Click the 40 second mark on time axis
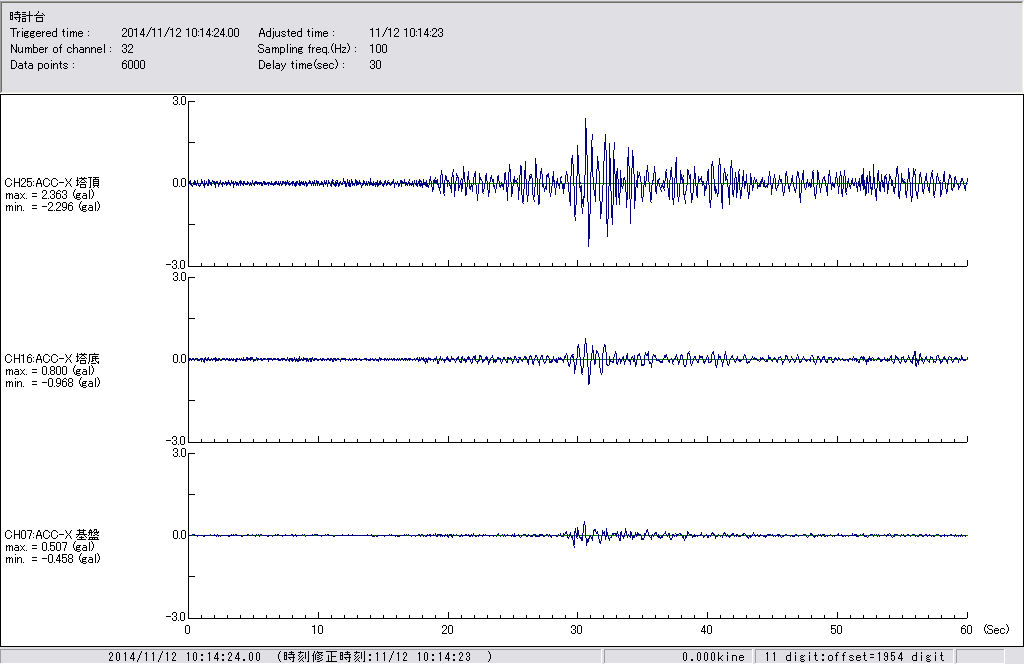Screen dimensions: 1024x664 (x=707, y=630)
